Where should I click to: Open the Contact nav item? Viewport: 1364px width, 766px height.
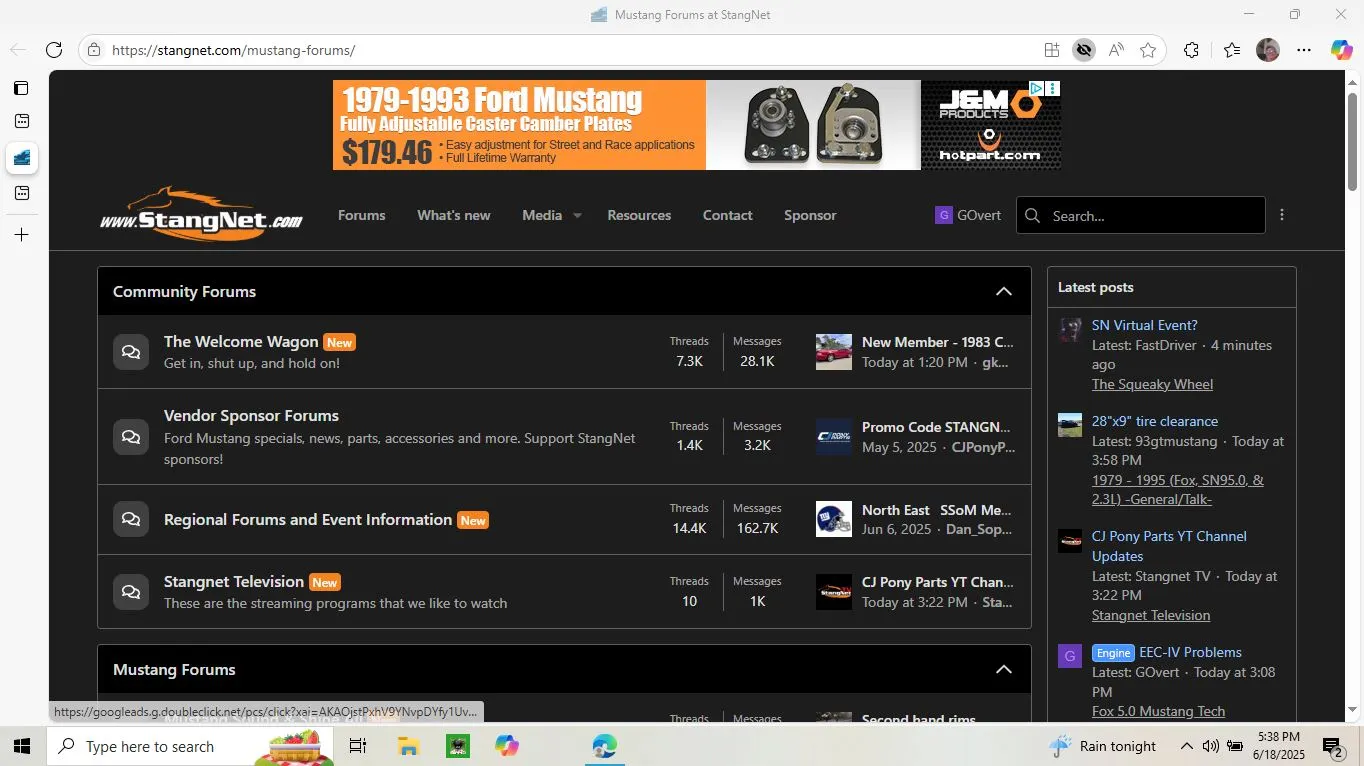(x=727, y=215)
